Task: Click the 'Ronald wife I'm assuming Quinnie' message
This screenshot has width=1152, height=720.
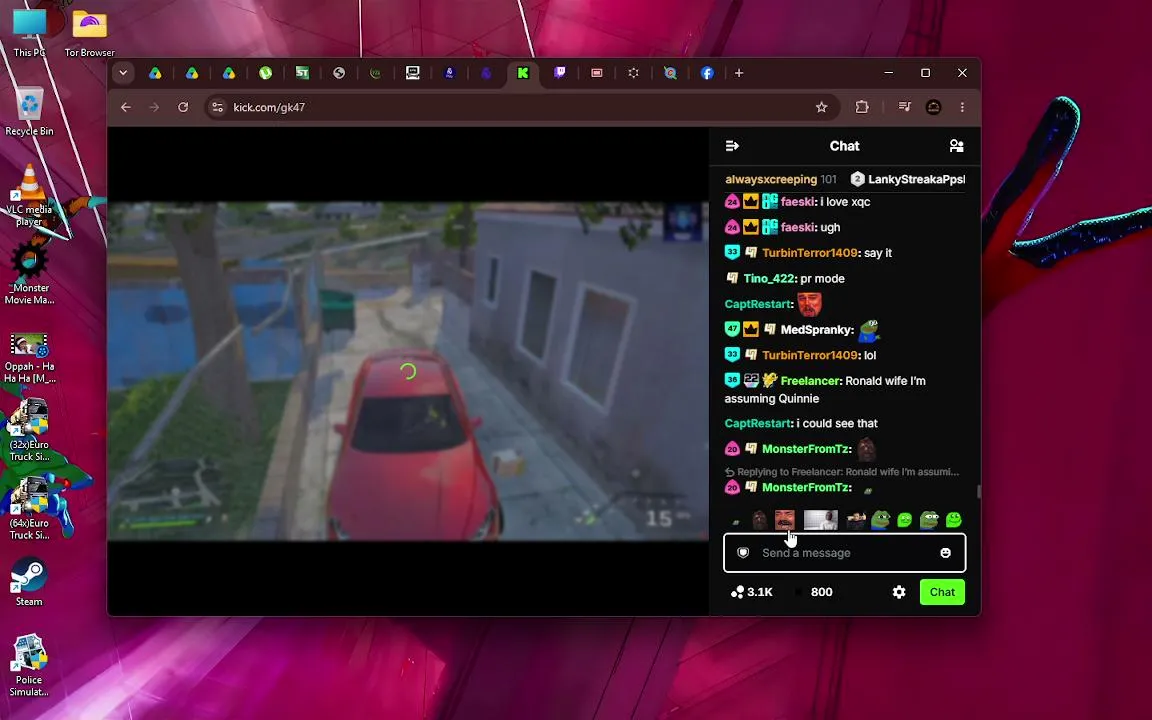Action: click(825, 389)
